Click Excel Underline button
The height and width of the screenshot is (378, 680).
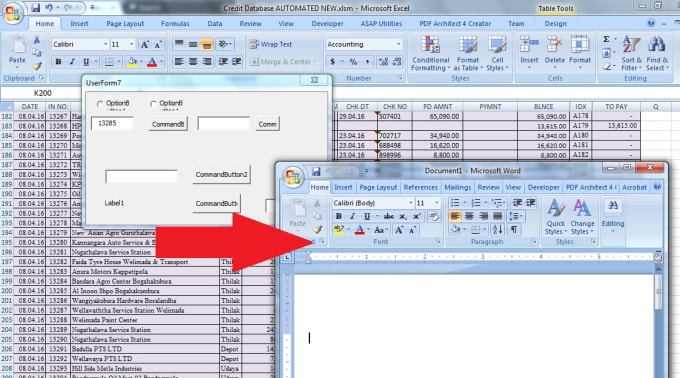point(86,62)
